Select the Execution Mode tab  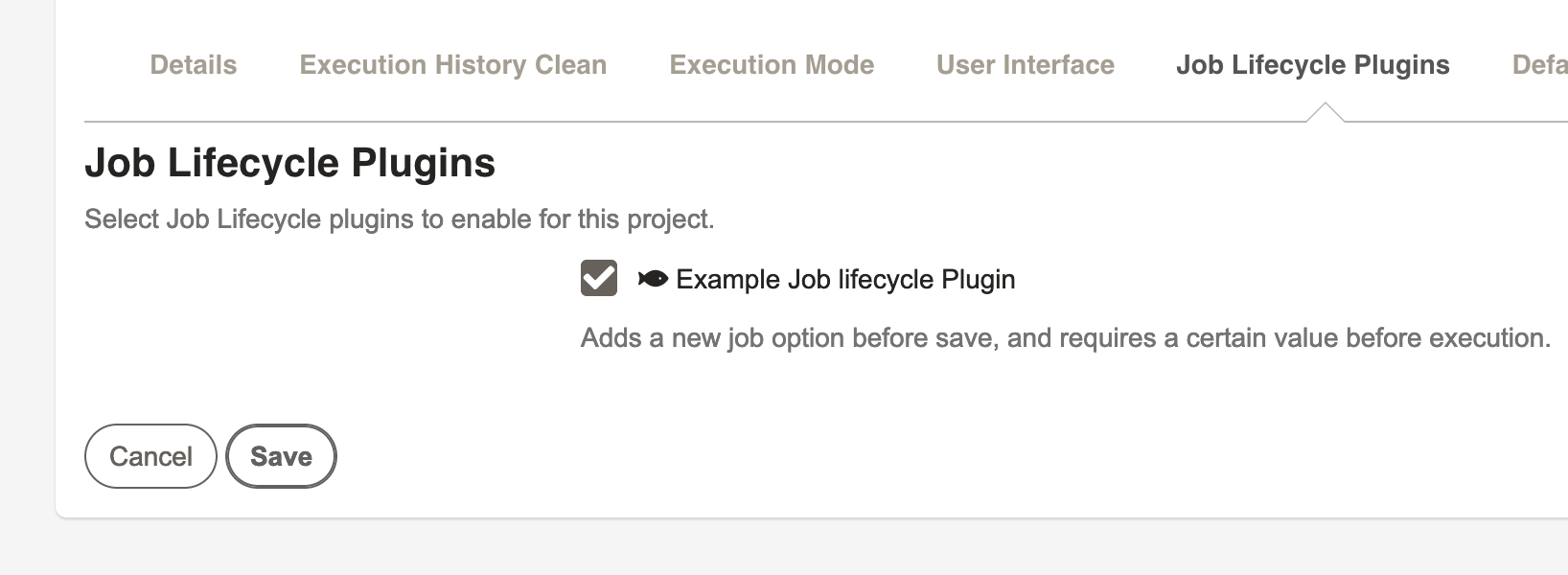(x=772, y=65)
